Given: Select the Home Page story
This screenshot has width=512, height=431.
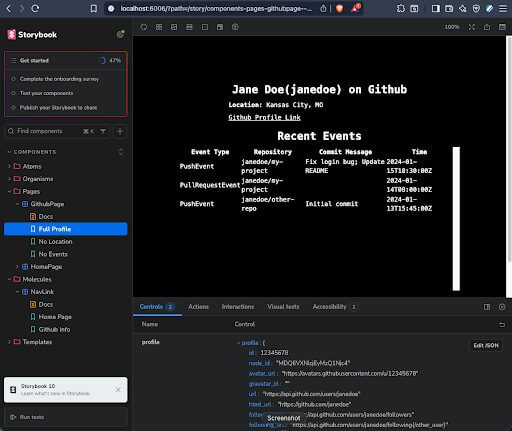Looking at the screenshot, I should coord(55,317).
